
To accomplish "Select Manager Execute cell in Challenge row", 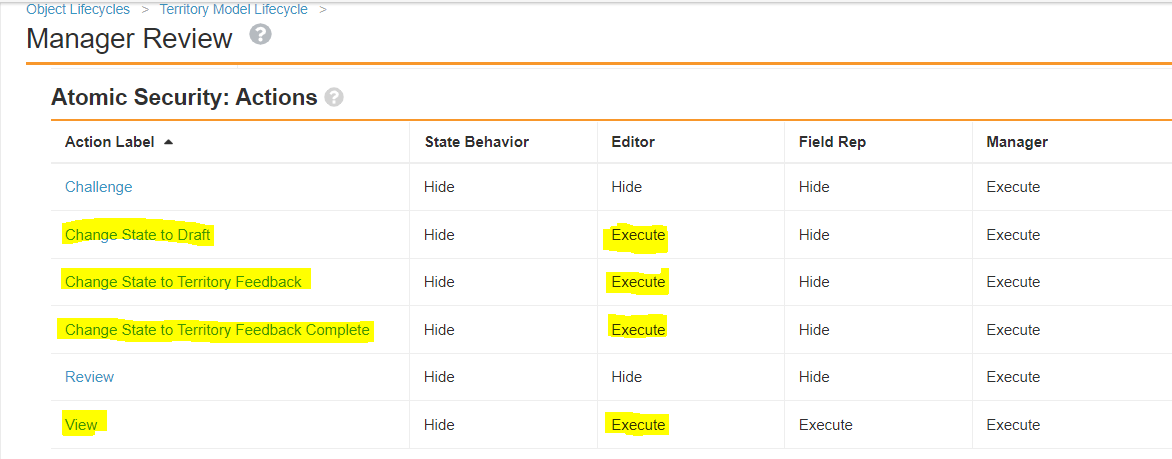I will (1013, 187).
